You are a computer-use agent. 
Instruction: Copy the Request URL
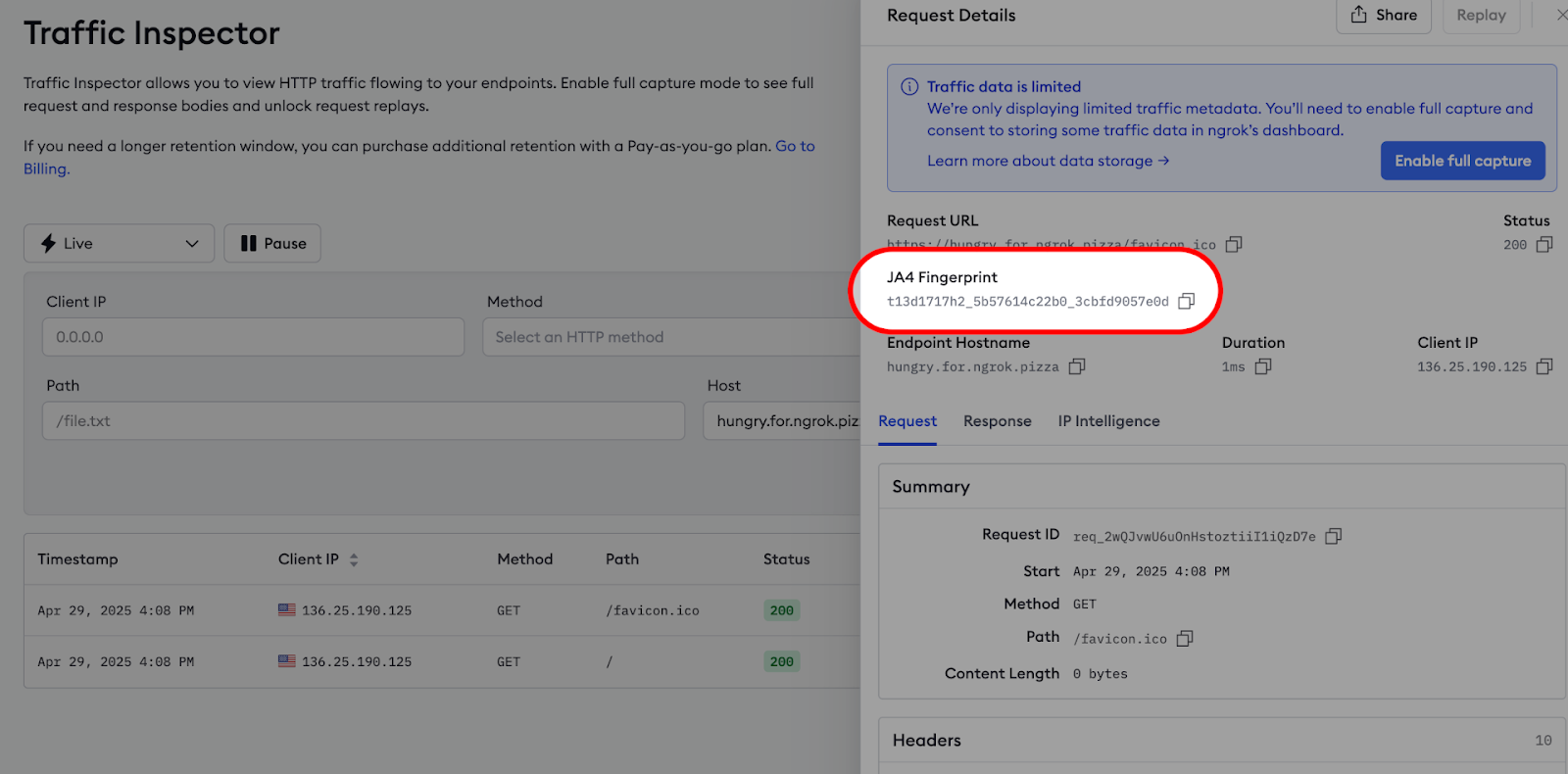click(x=1234, y=244)
